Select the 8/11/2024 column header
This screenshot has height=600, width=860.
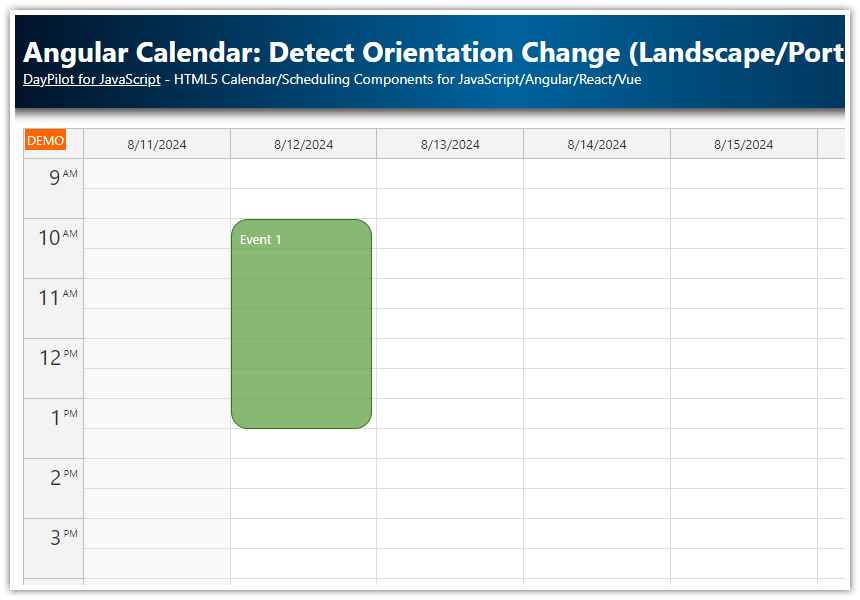(156, 143)
